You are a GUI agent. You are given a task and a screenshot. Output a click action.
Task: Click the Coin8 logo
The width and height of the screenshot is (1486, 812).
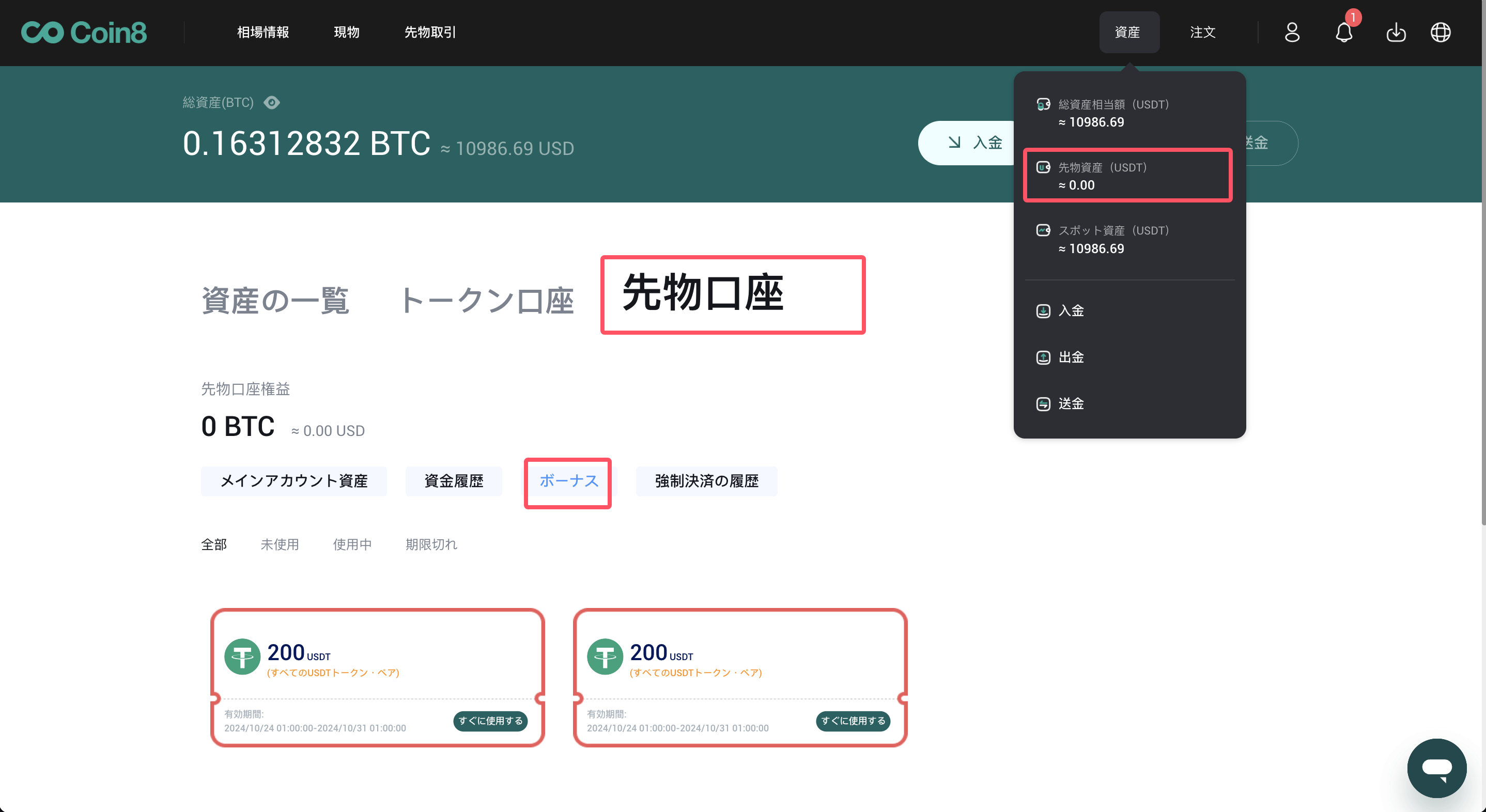pos(84,33)
